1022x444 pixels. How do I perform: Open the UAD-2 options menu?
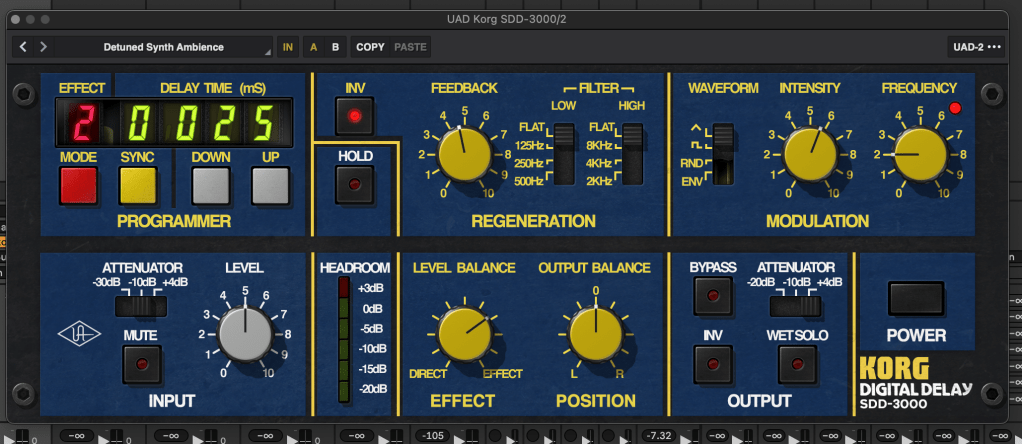975,47
